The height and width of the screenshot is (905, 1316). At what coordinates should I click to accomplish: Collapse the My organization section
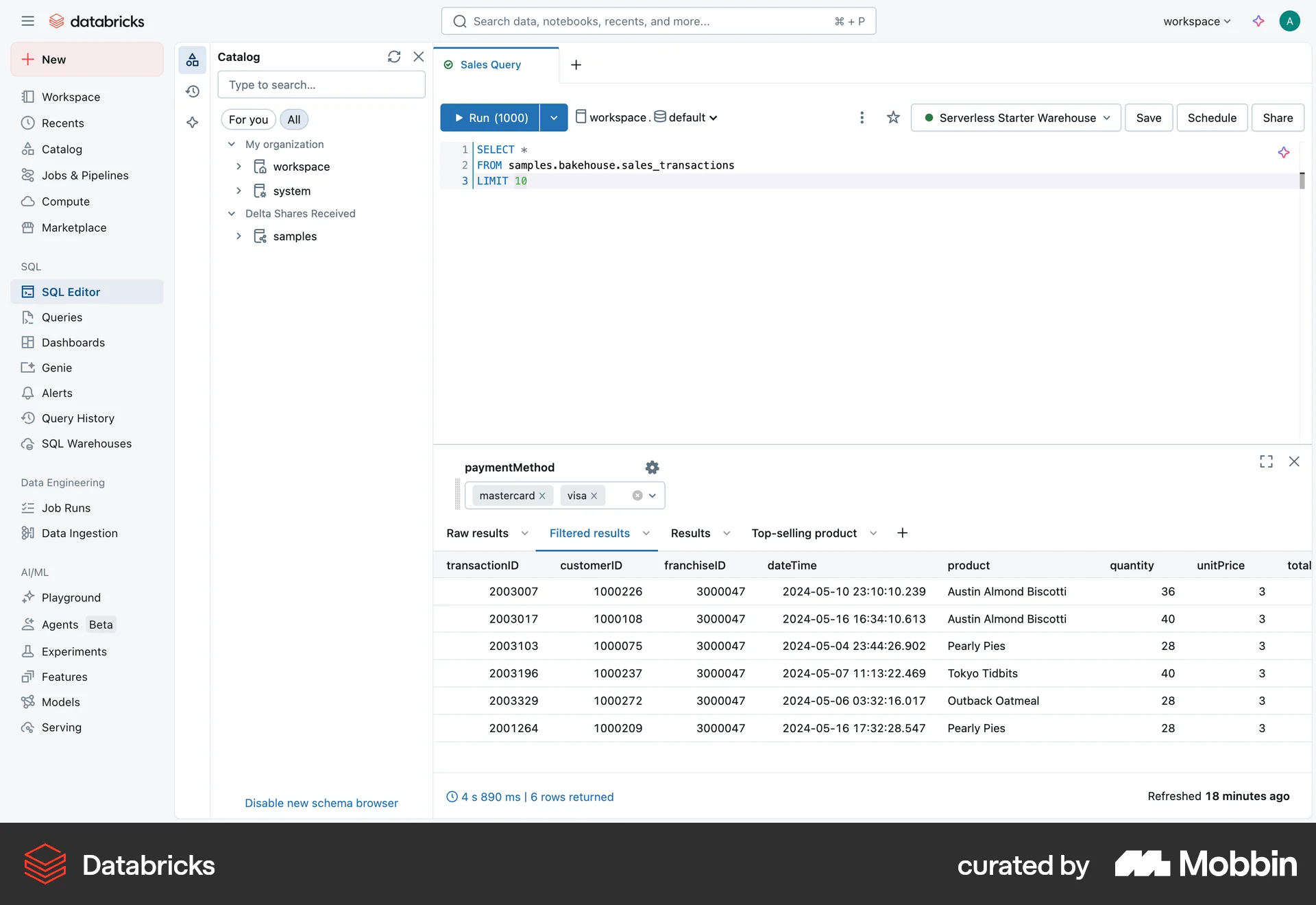pyautogui.click(x=232, y=145)
